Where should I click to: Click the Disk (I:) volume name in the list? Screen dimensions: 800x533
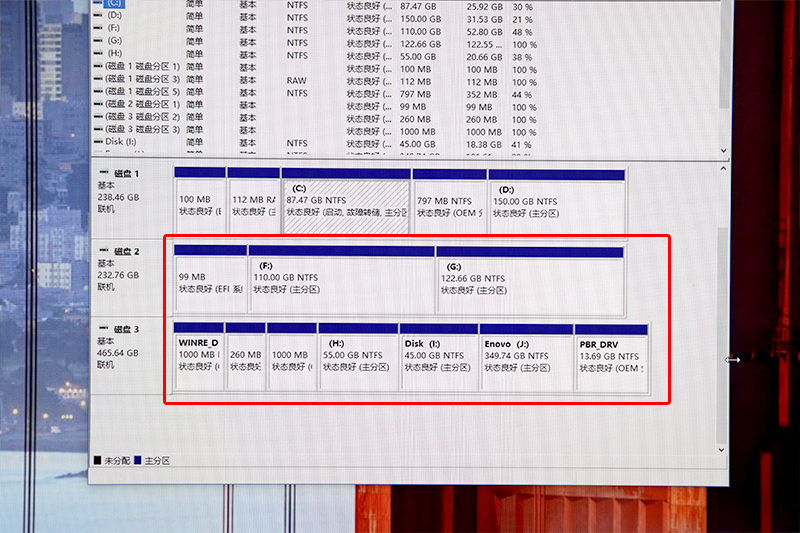(x=120, y=141)
